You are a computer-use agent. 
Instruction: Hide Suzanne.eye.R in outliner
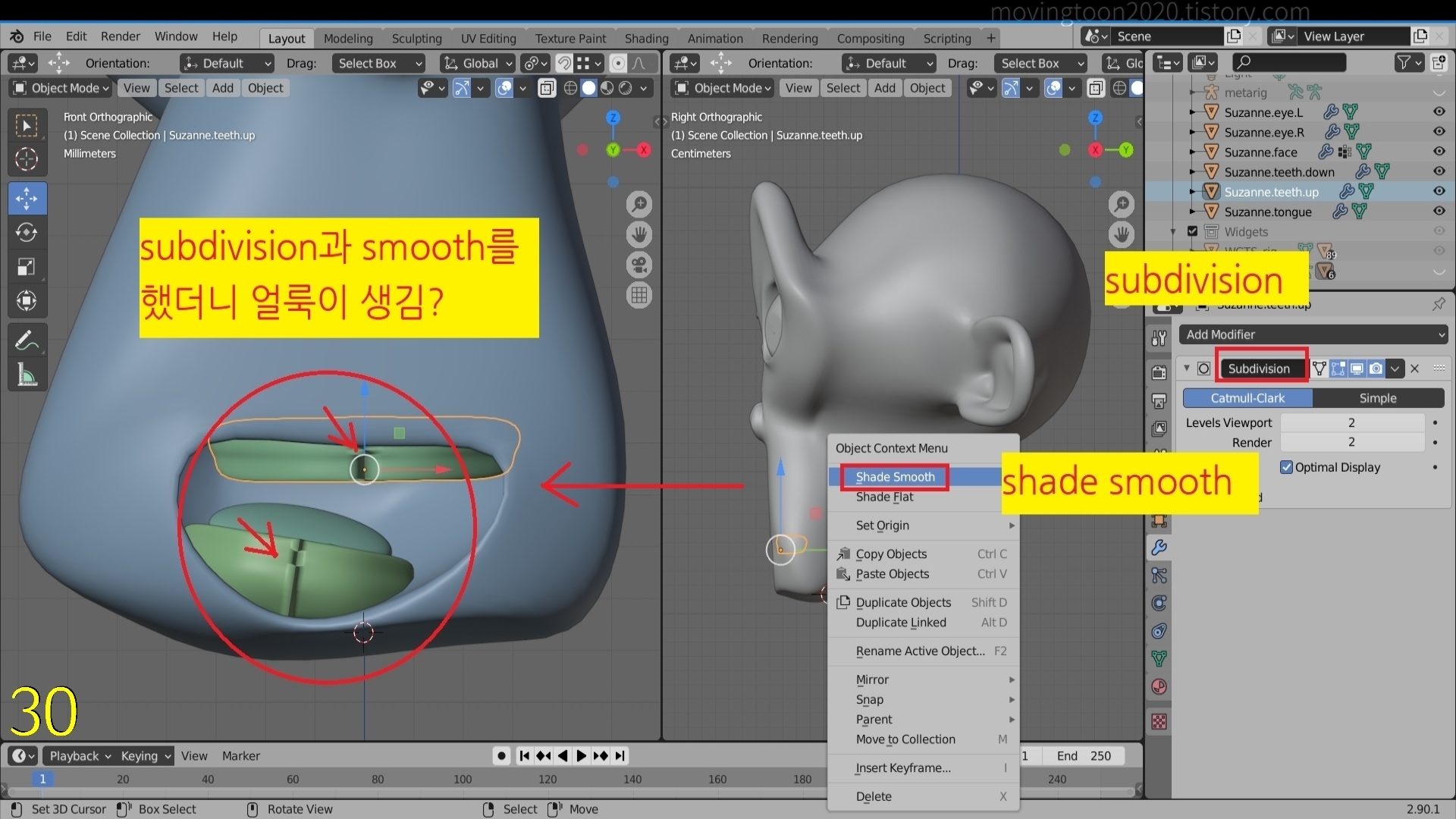(1439, 131)
